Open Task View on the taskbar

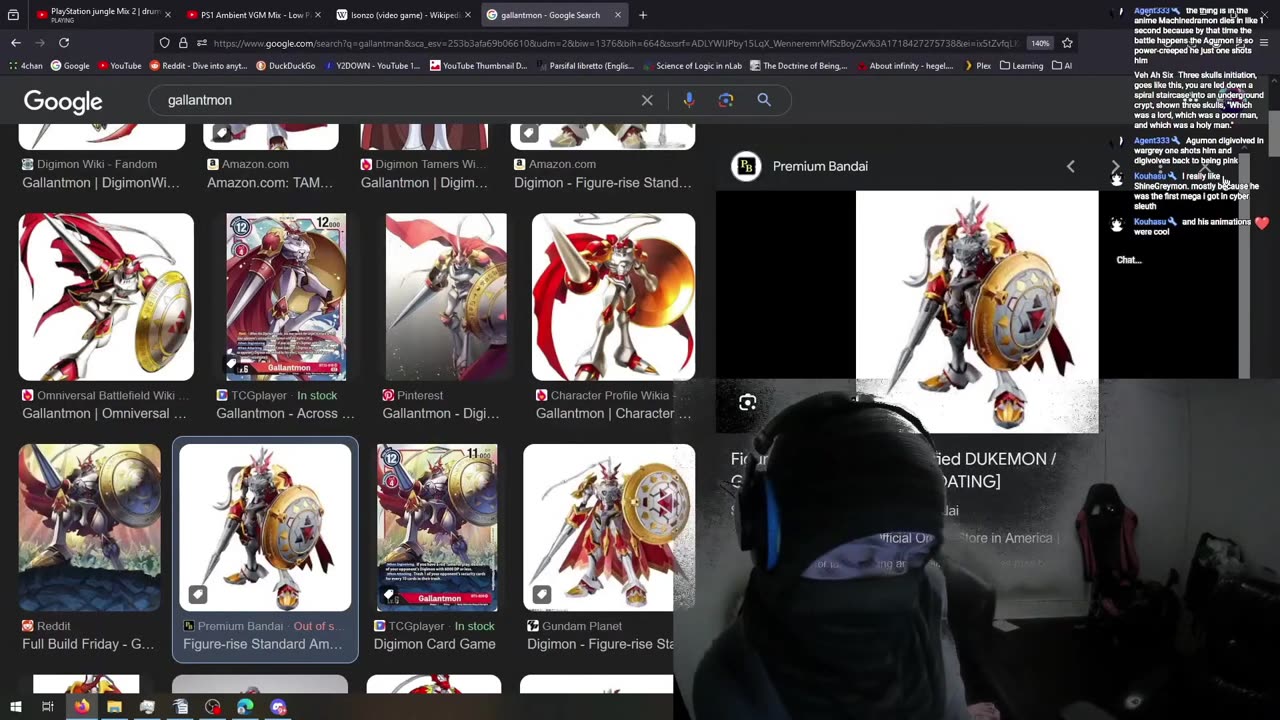point(48,707)
